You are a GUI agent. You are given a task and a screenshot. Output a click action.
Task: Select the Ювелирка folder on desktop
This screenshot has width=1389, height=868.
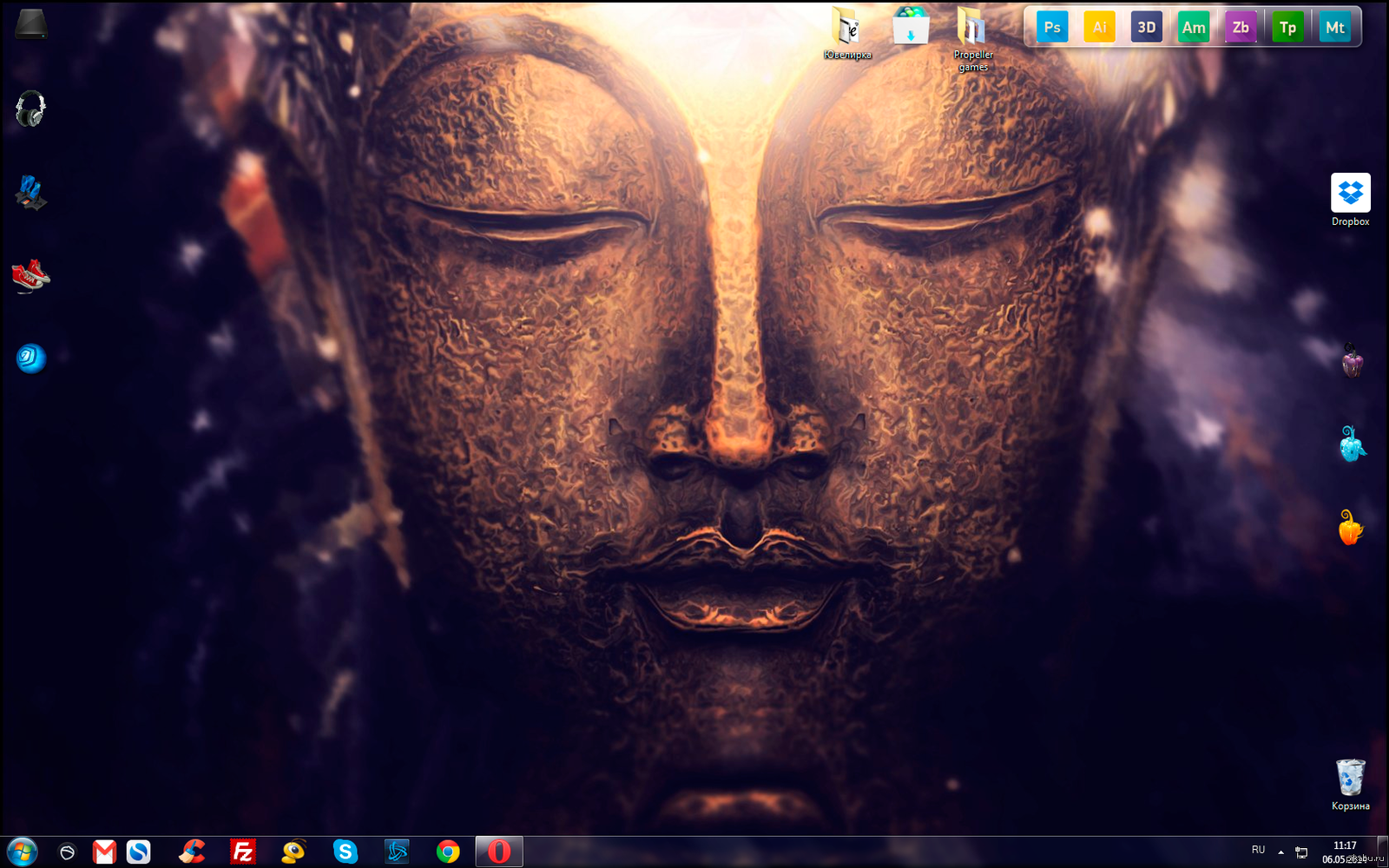point(846,28)
